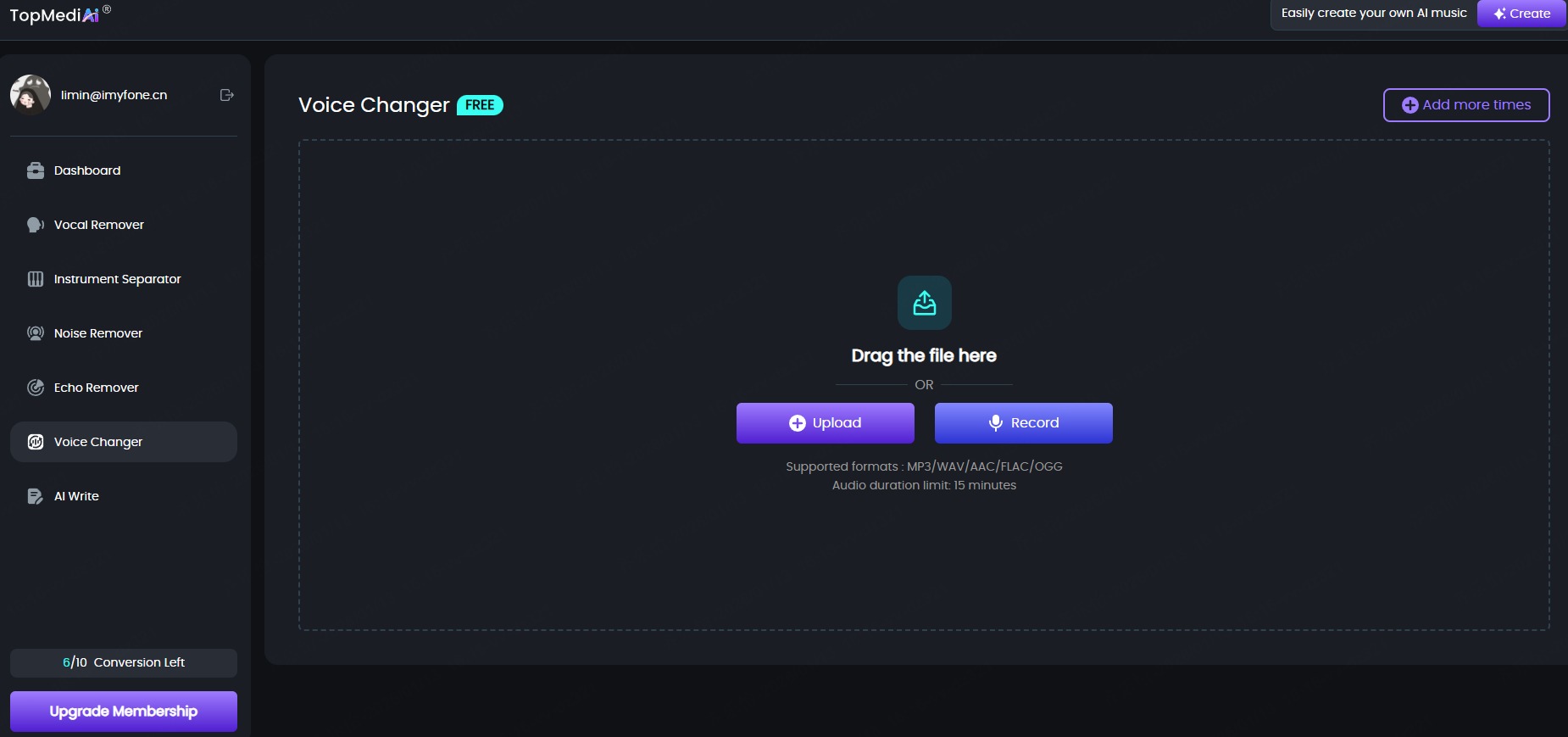This screenshot has height=737, width=1568.
Task: Click the logout icon beside the email
Action: (226, 95)
